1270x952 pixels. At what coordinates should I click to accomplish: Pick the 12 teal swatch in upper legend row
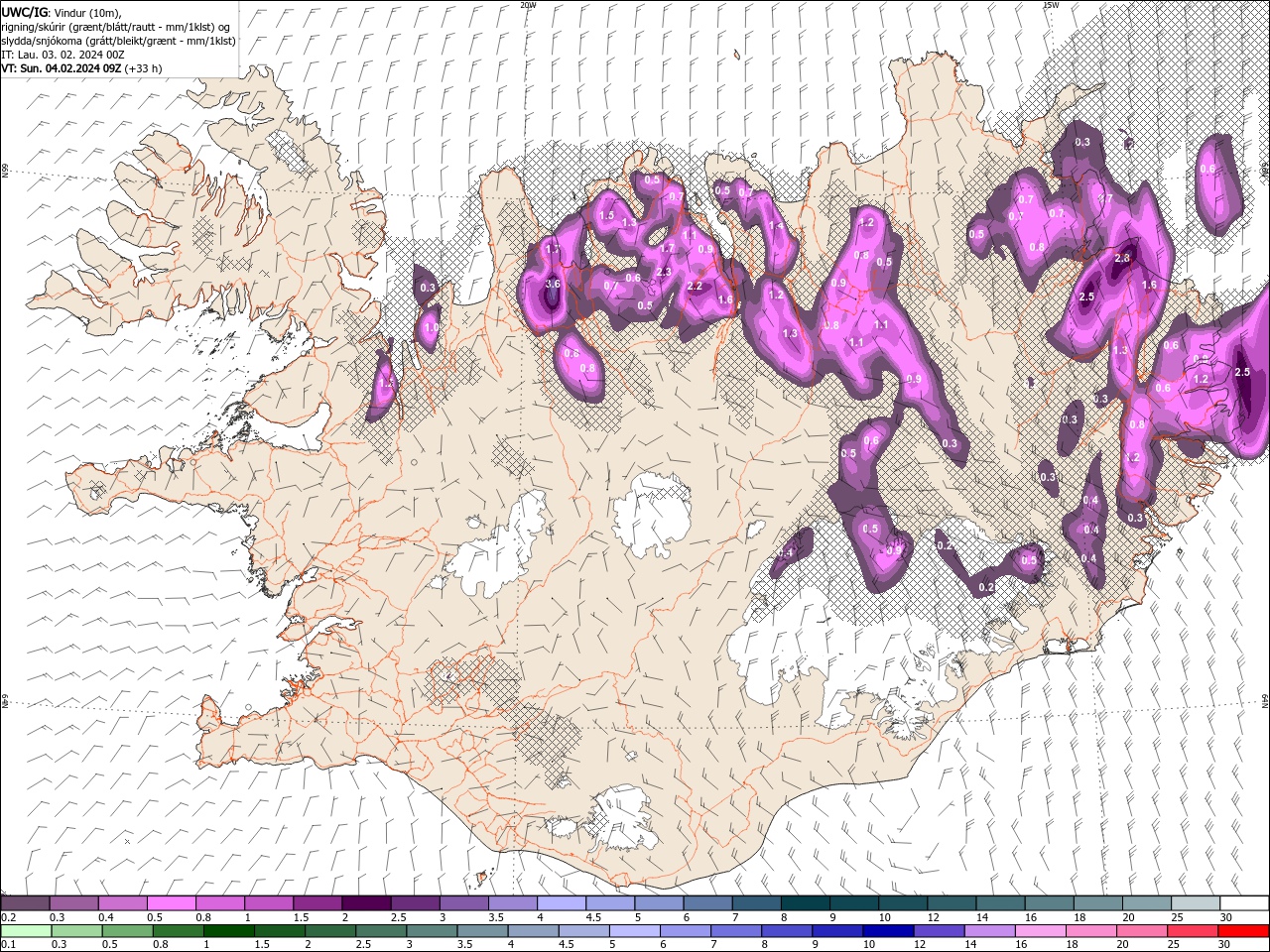[951, 903]
